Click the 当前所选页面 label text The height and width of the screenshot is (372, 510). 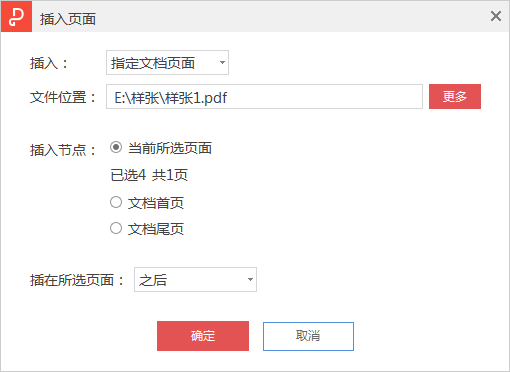click(170, 148)
